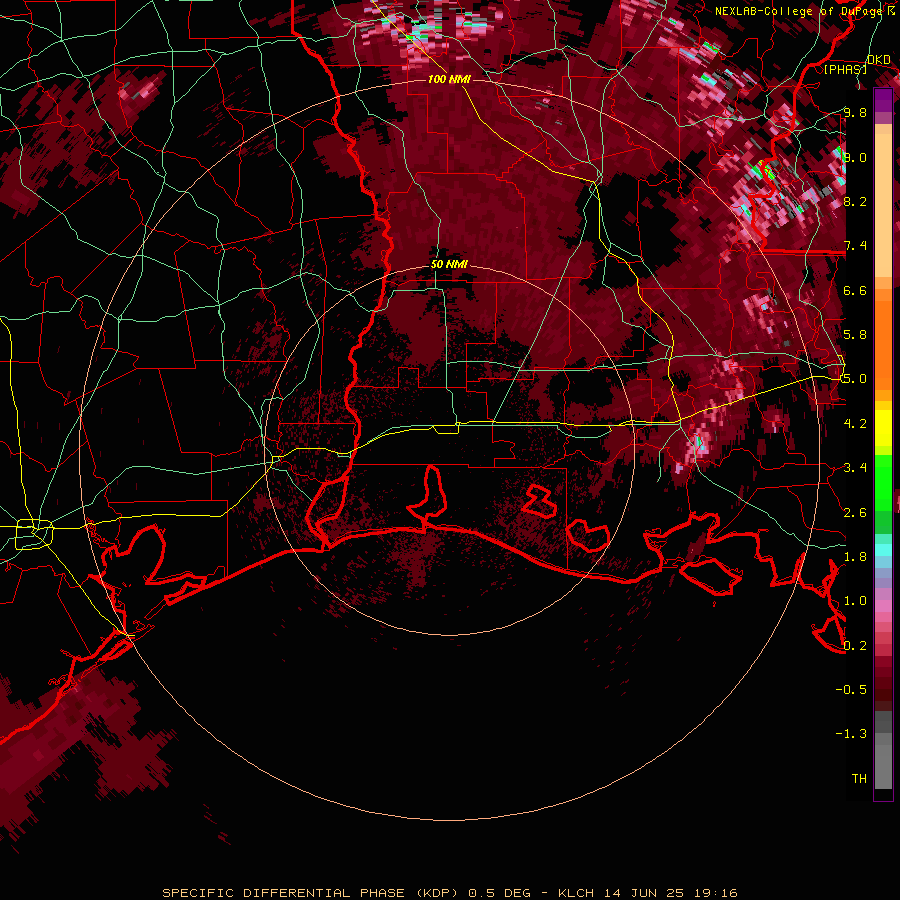The width and height of the screenshot is (900, 900).
Task: Click the -1.3 legend value
Action: pos(851,734)
